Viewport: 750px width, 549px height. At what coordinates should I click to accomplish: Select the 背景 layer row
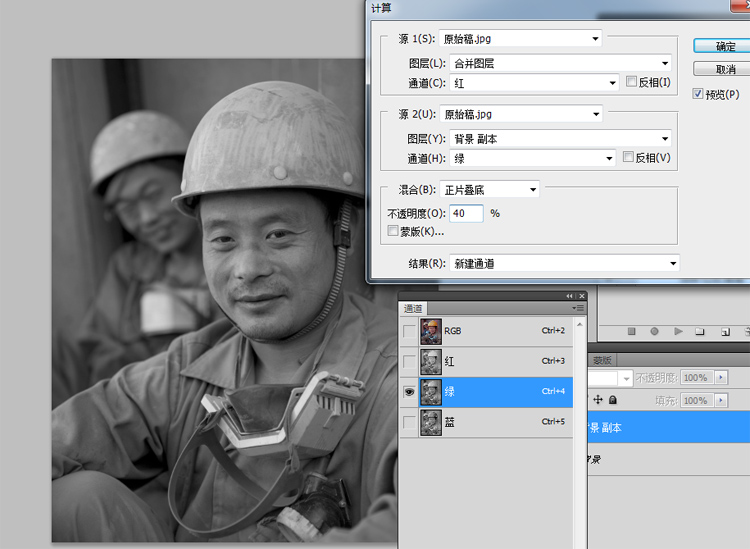click(669, 459)
